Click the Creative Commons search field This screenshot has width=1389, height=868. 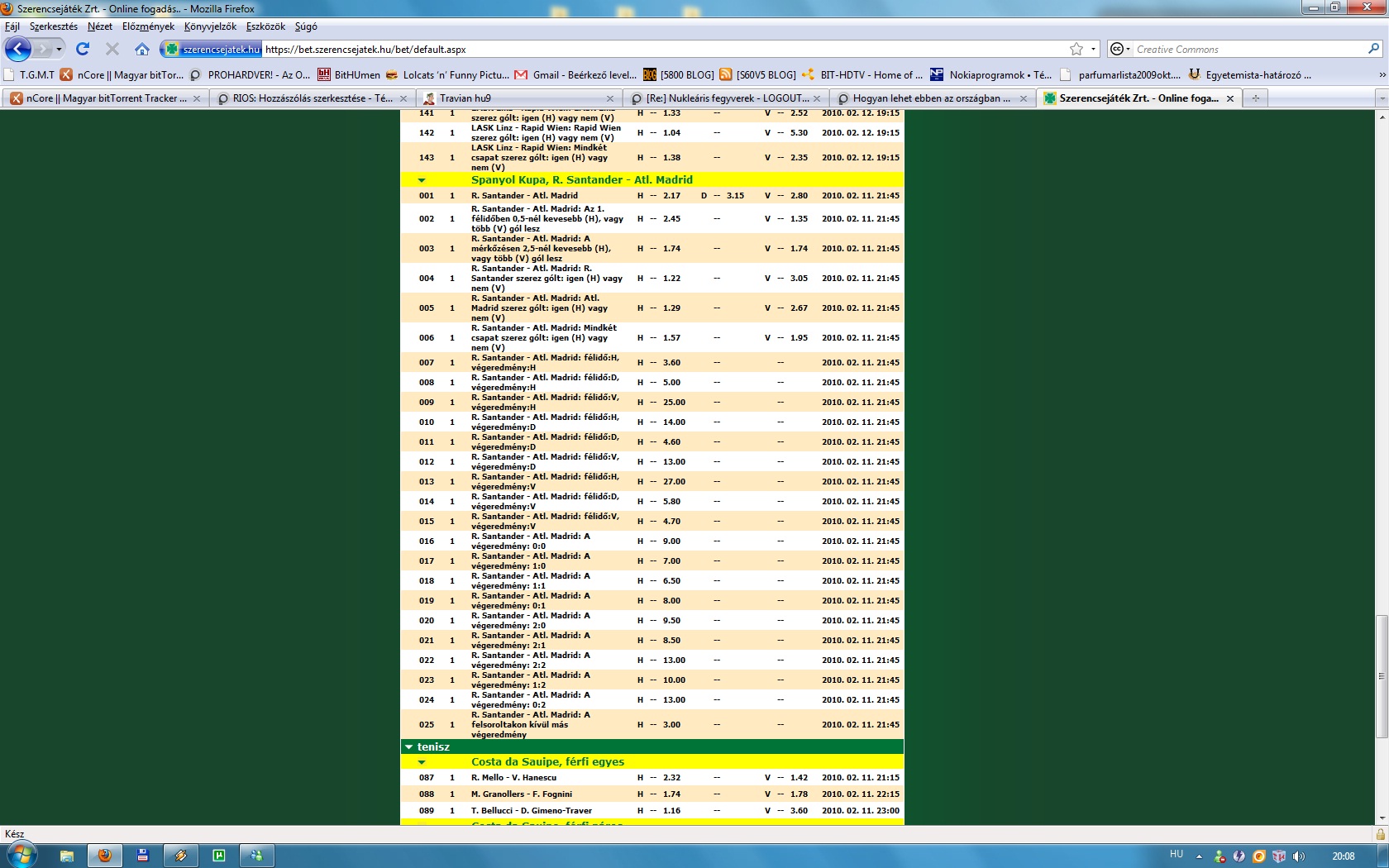tap(1248, 49)
